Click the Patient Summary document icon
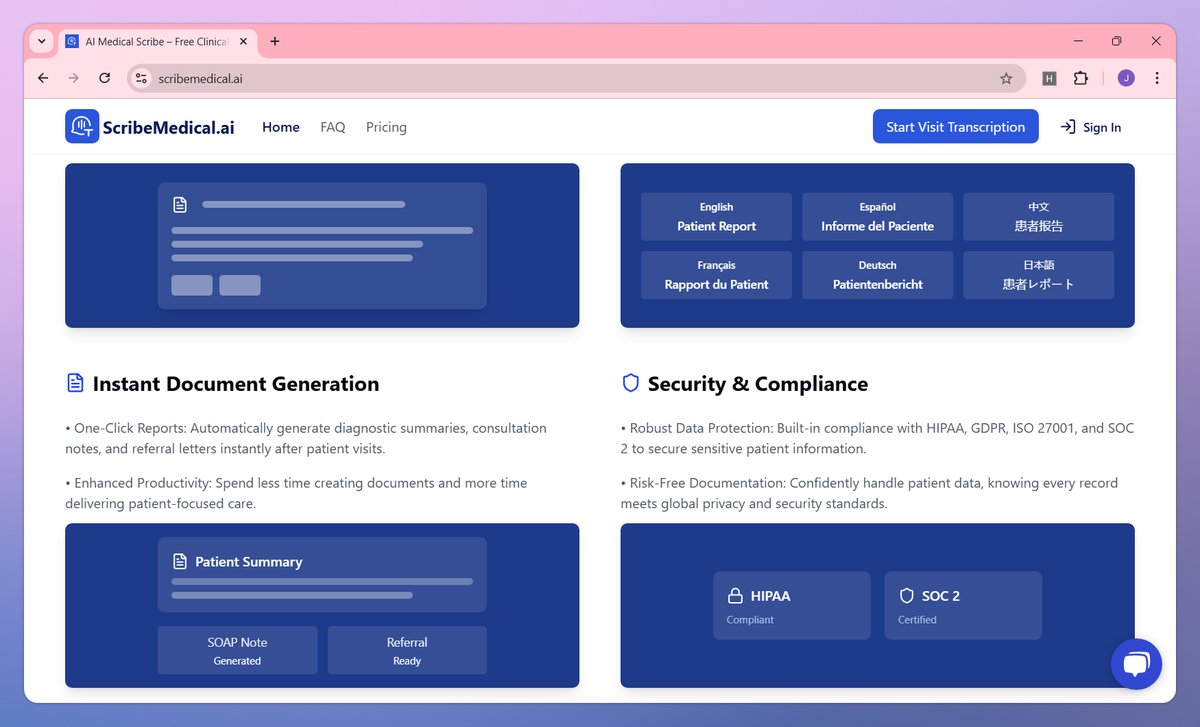The height and width of the screenshot is (727, 1200). pyautogui.click(x=180, y=561)
